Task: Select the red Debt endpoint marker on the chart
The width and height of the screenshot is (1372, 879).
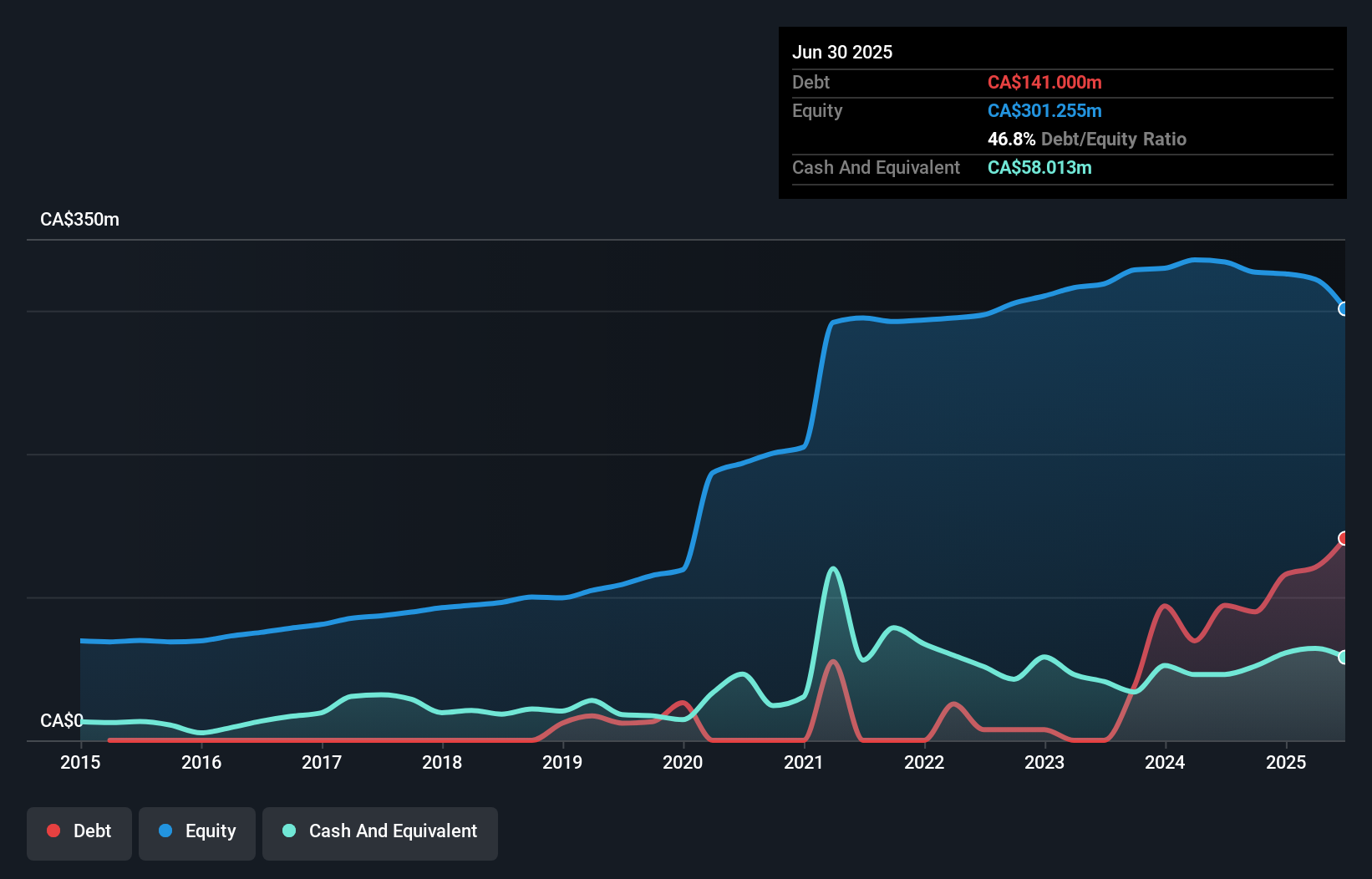Action: pyautogui.click(x=1344, y=539)
